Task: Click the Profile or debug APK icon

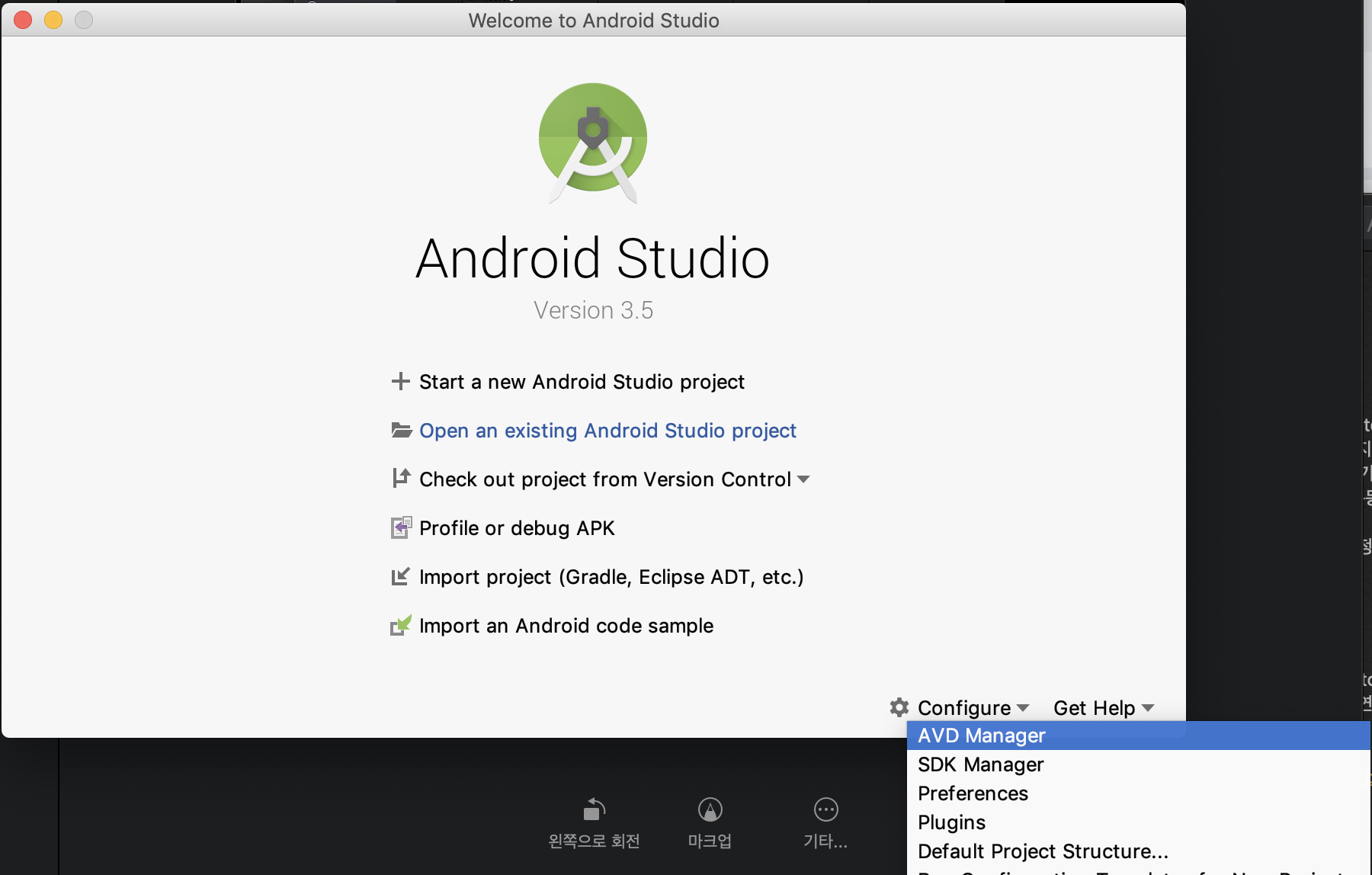Action: click(x=402, y=527)
